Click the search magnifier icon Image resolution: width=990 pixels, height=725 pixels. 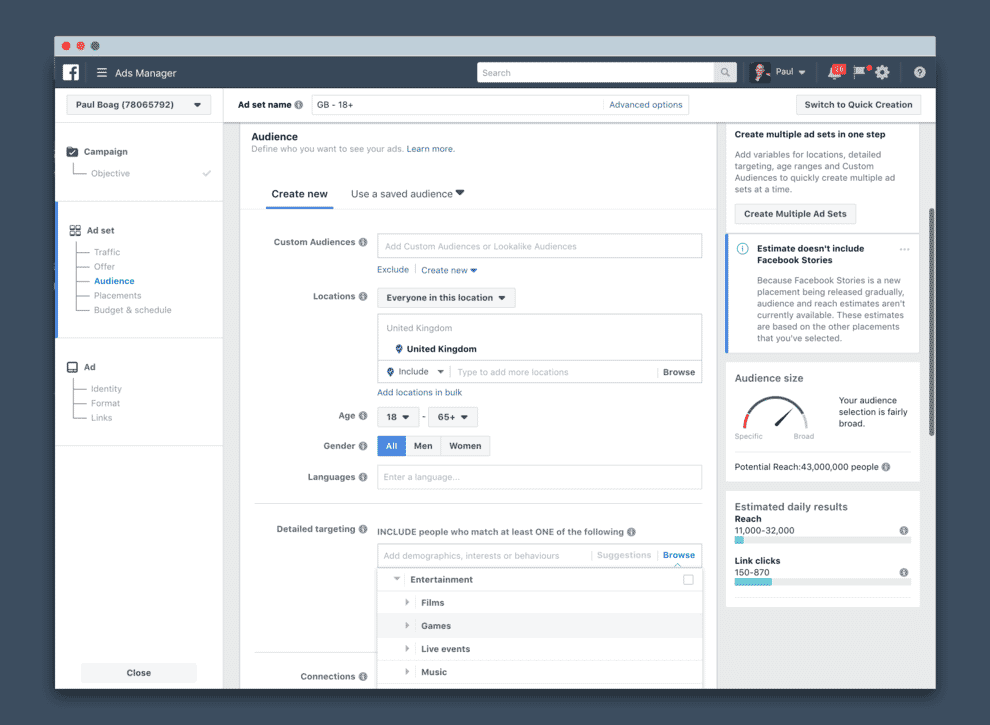tap(726, 73)
